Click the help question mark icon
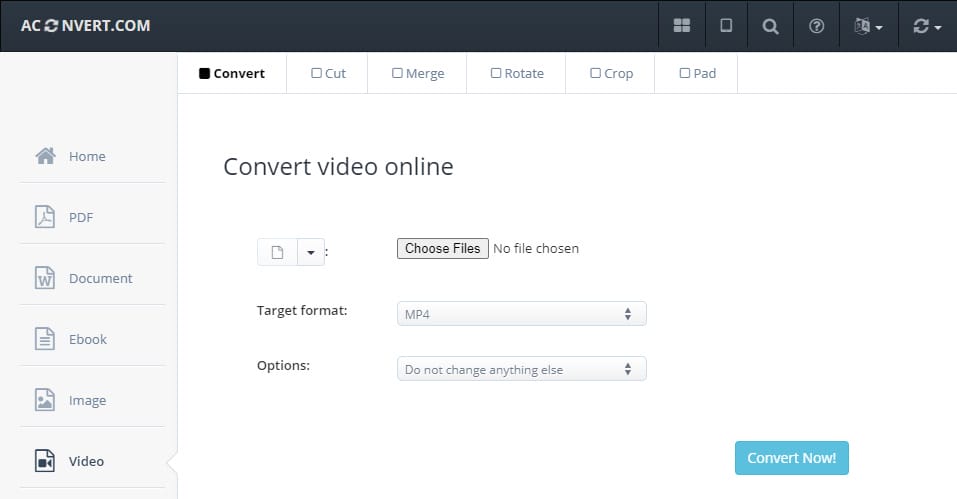This screenshot has height=499, width=957. (816, 26)
